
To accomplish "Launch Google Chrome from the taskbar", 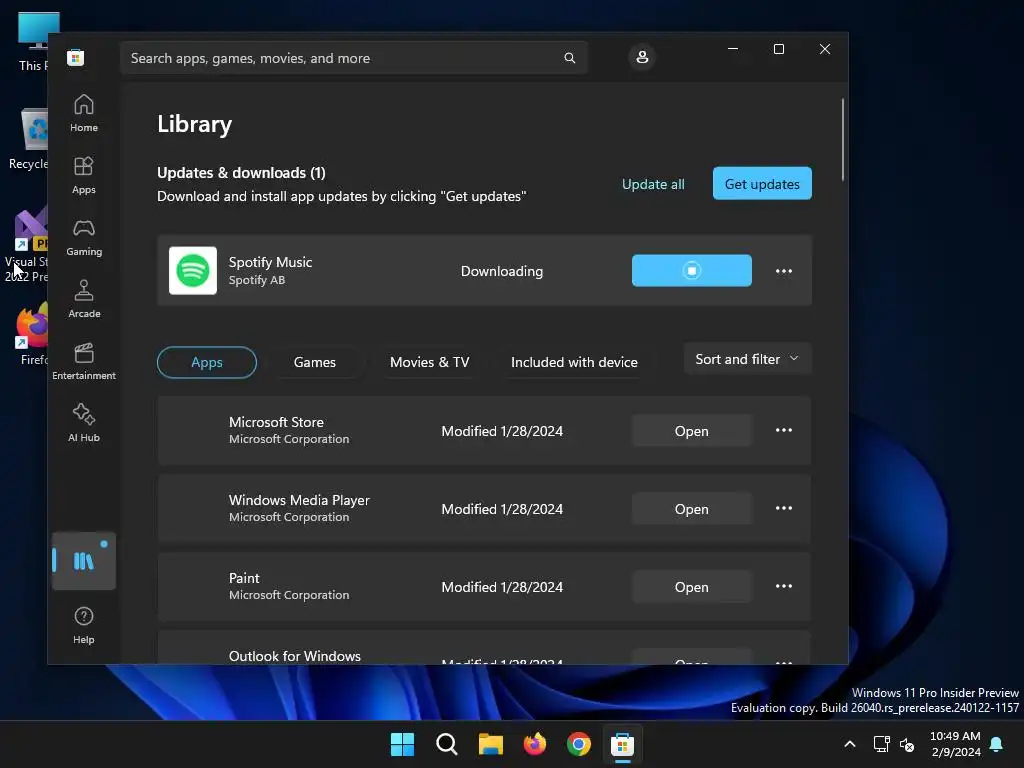I will [579, 744].
